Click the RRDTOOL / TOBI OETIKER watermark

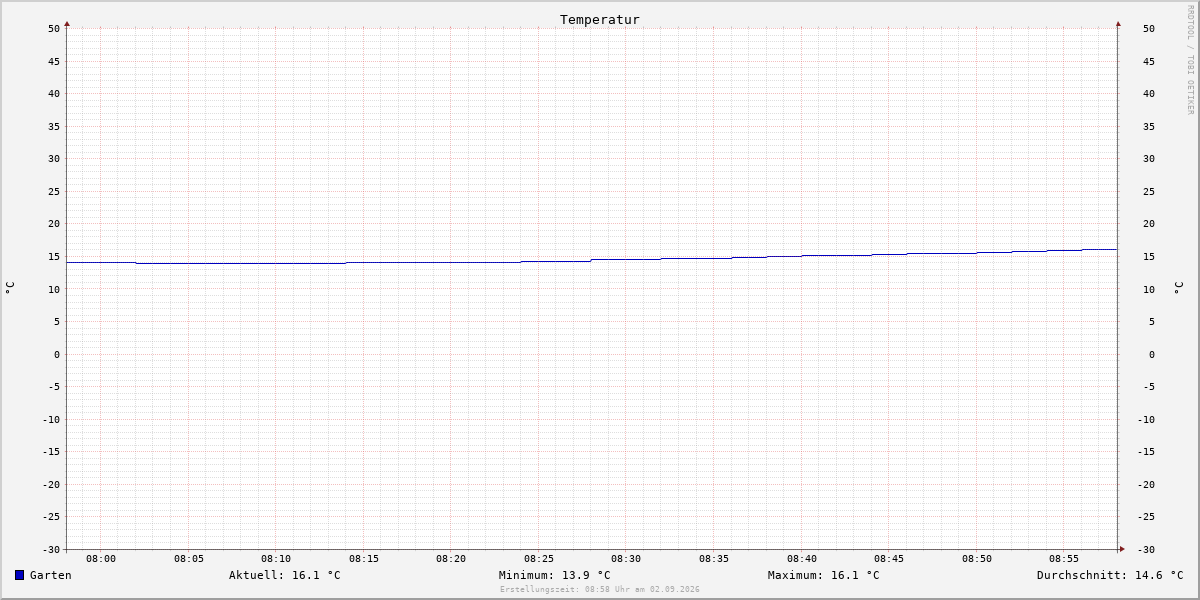(x=1190, y=59)
